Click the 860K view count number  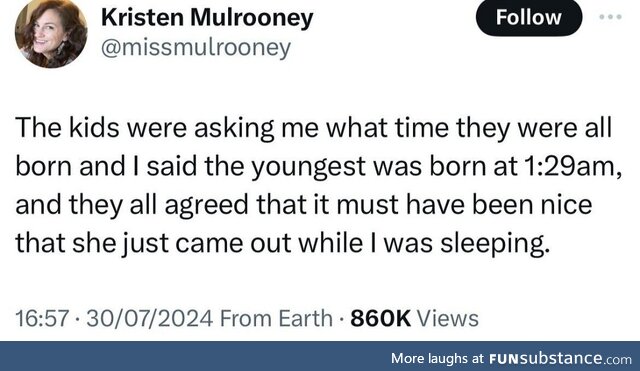tap(380, 318)
